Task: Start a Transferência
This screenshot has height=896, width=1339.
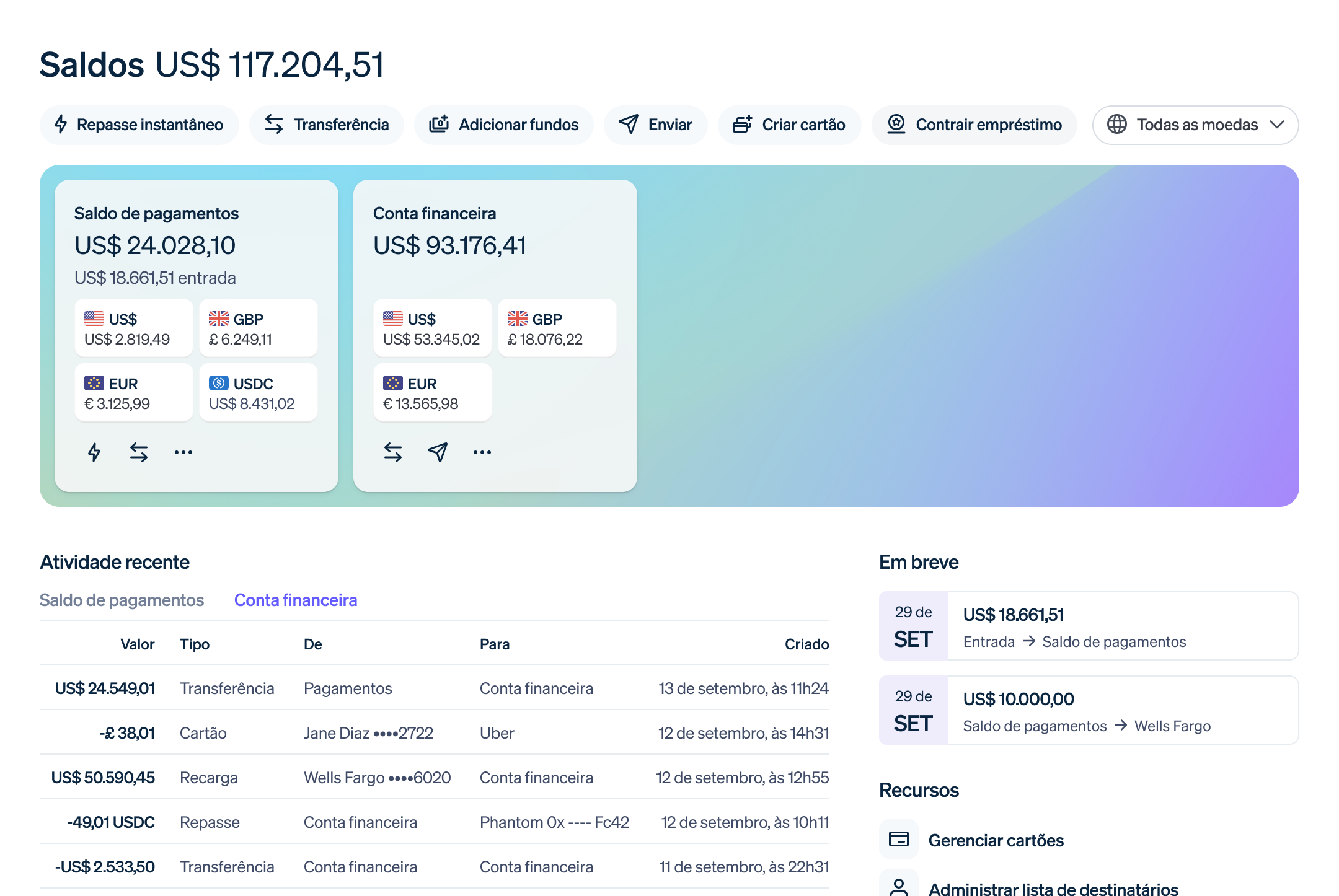Action: pyautogui.click(x=326, y=125)
